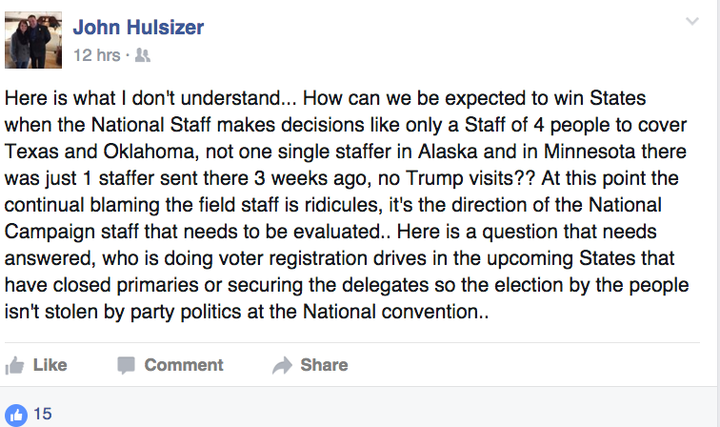The image size is (720, 427).
Task: Click the Share text label
Action: pos(324,365)
